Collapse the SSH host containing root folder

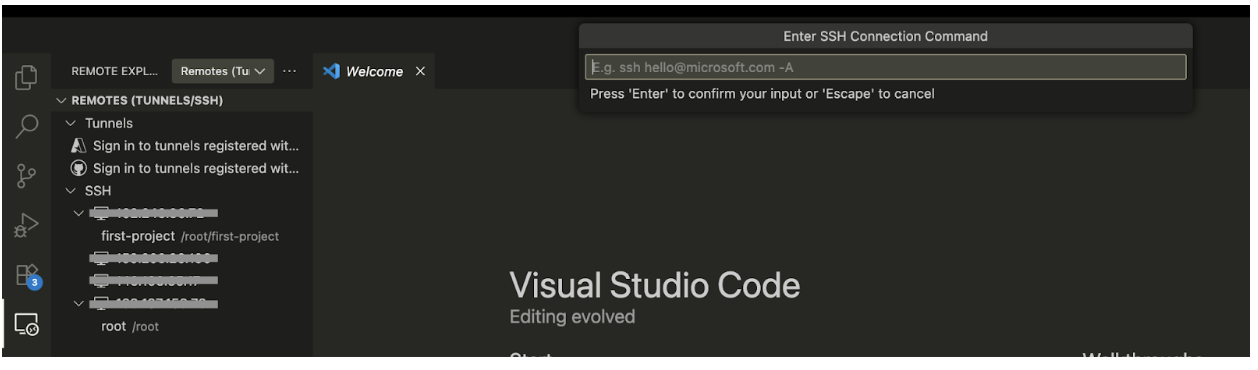(x=80, y=303)
